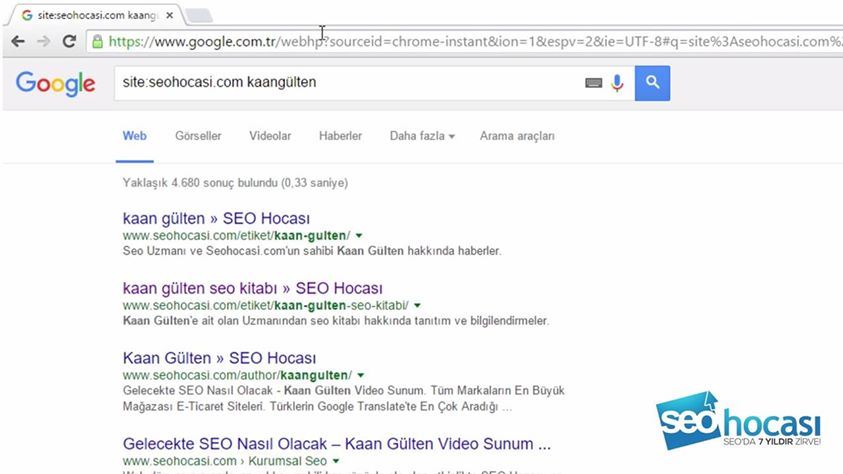Start voice search with microphone icon
This screenshot has width=843, height=474.
pyautogui.click(x=617, y=83)
